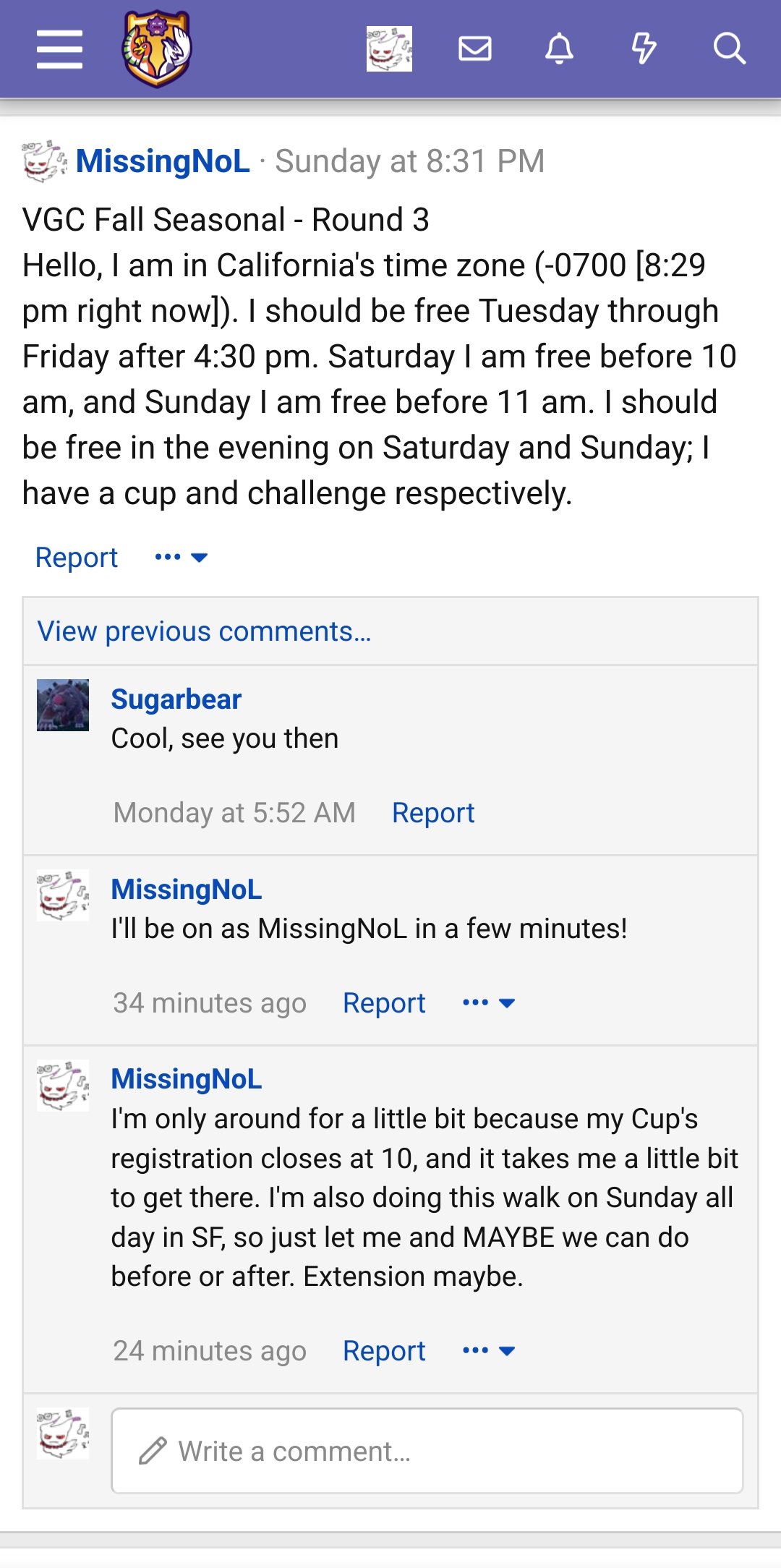Focus the Write a comment field
Viewport: 781px width, 1568px height.
tap(427, 1451)
